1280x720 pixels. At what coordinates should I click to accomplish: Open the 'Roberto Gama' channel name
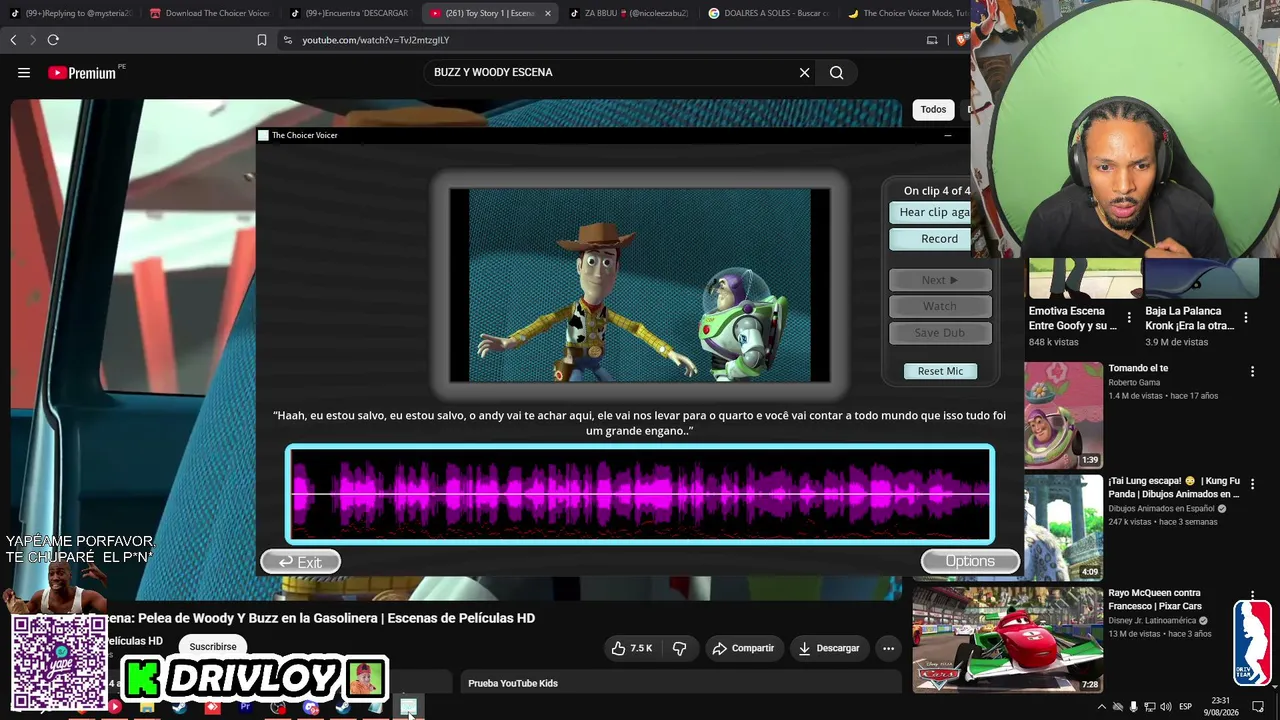(x=1134, y=382)
